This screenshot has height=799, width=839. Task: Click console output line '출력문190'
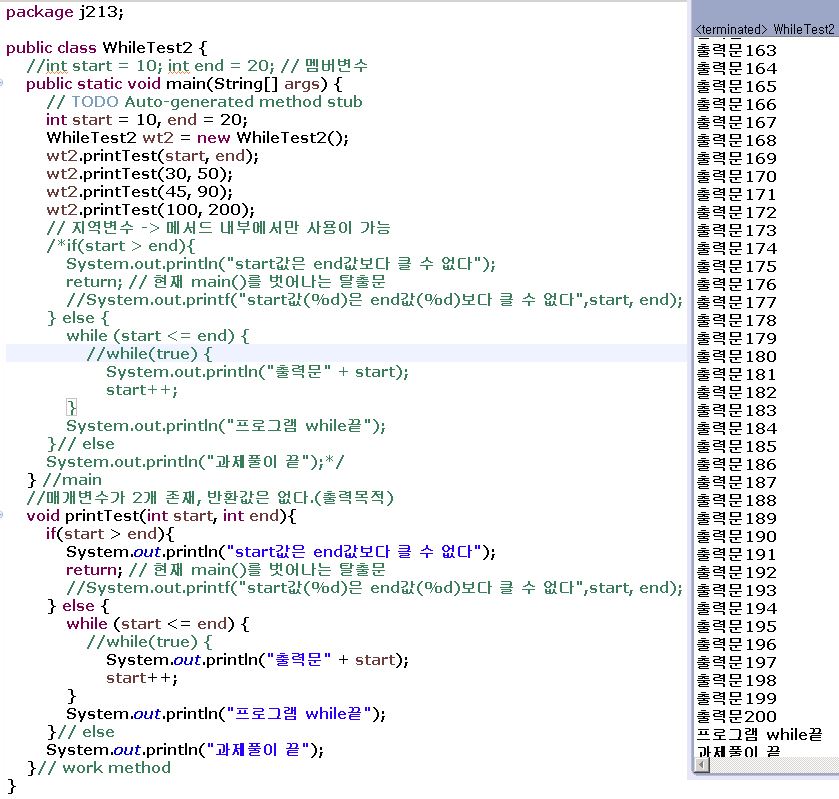736,536
